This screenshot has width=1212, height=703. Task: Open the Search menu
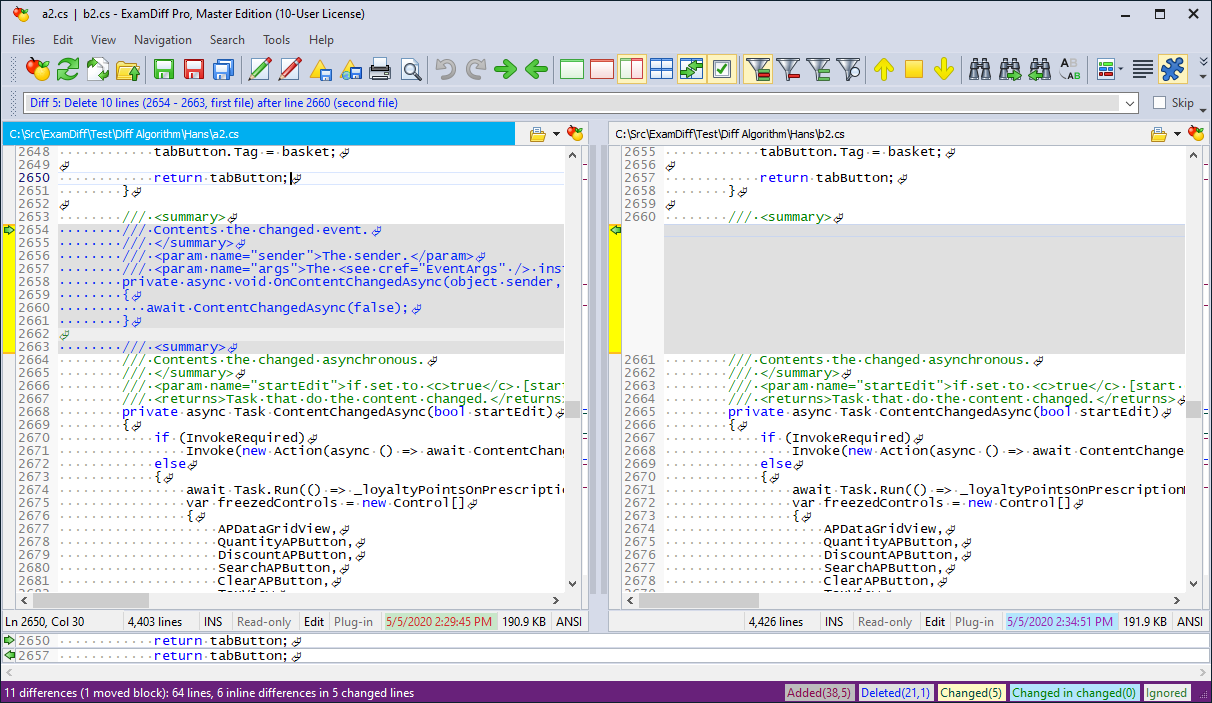pyautogui.click(x=227, y=40)
